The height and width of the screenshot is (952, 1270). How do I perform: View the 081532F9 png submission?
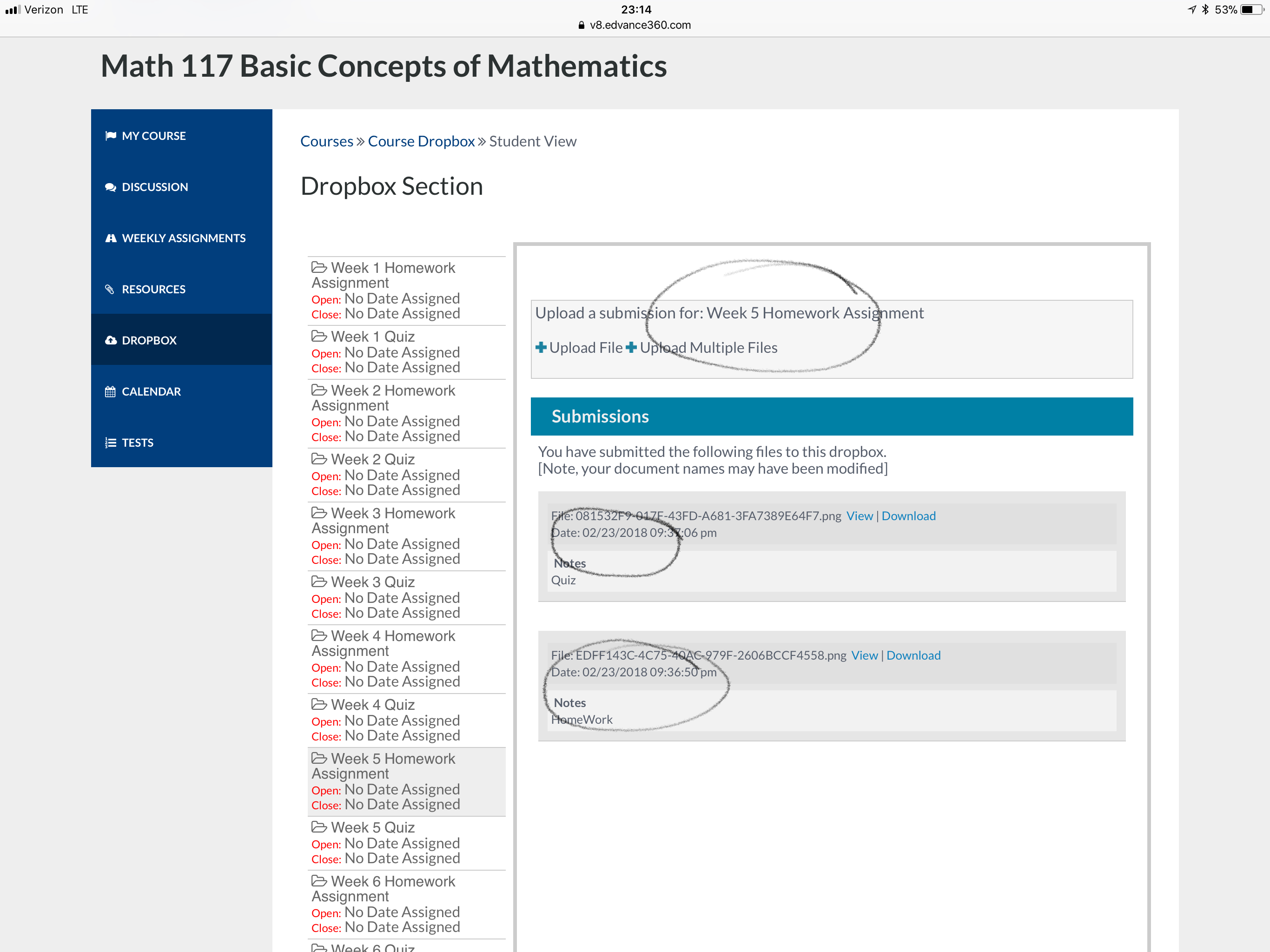coord(859,516)
